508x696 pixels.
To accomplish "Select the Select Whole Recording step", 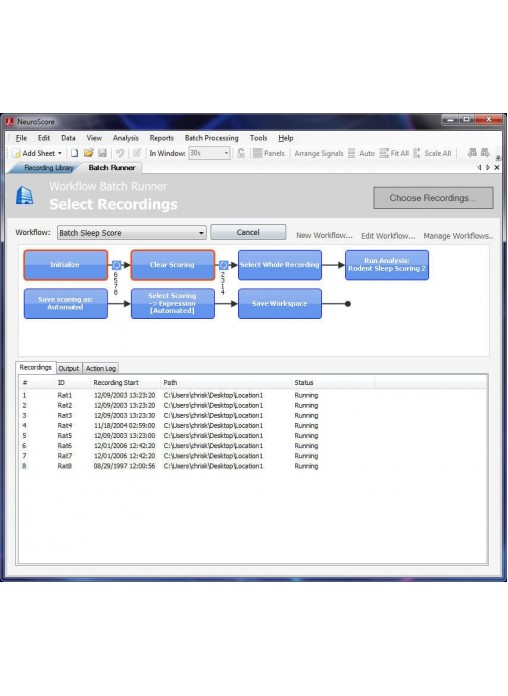I will [280, 265].
